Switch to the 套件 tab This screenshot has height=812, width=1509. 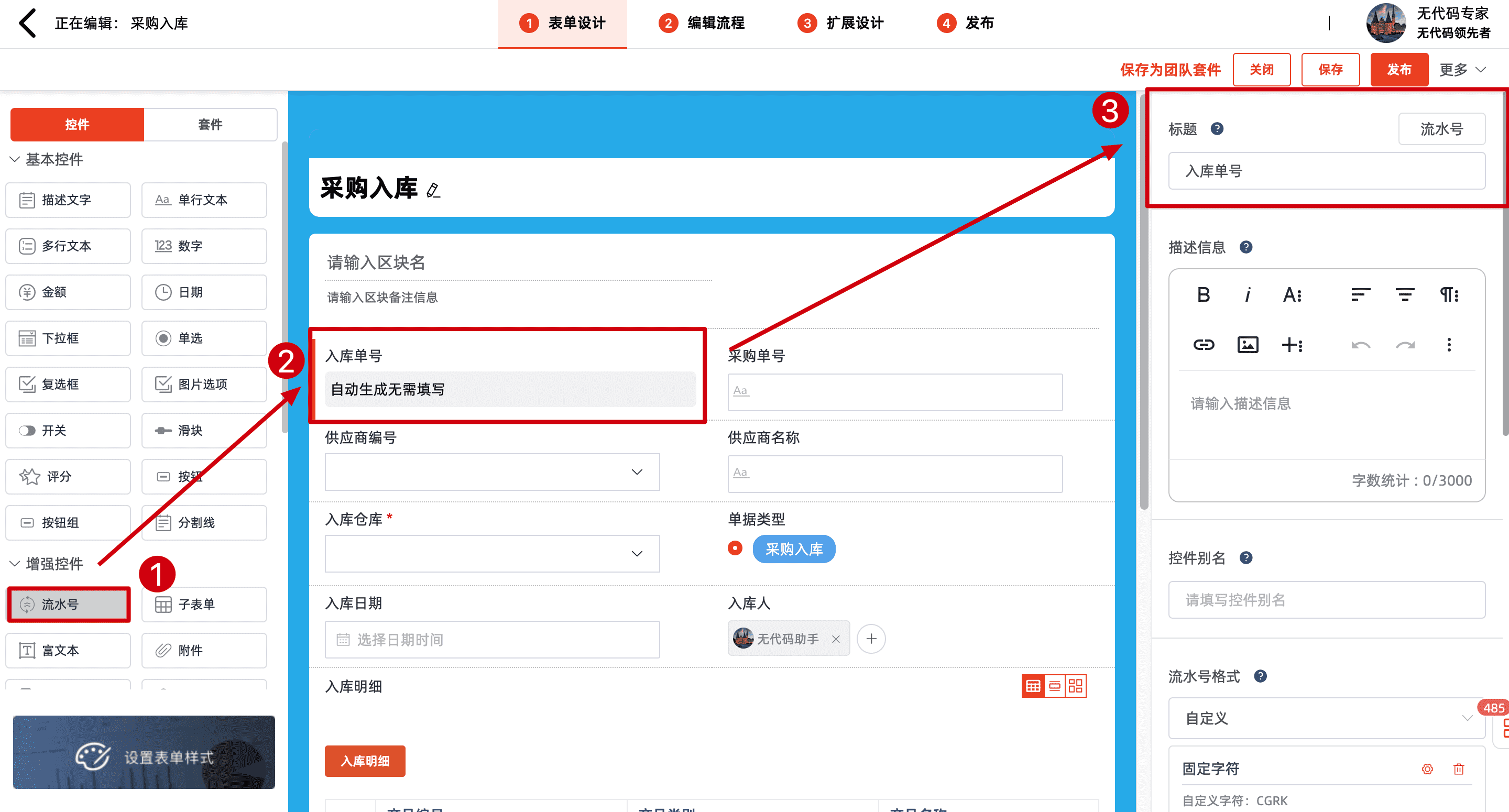(210, 124)
